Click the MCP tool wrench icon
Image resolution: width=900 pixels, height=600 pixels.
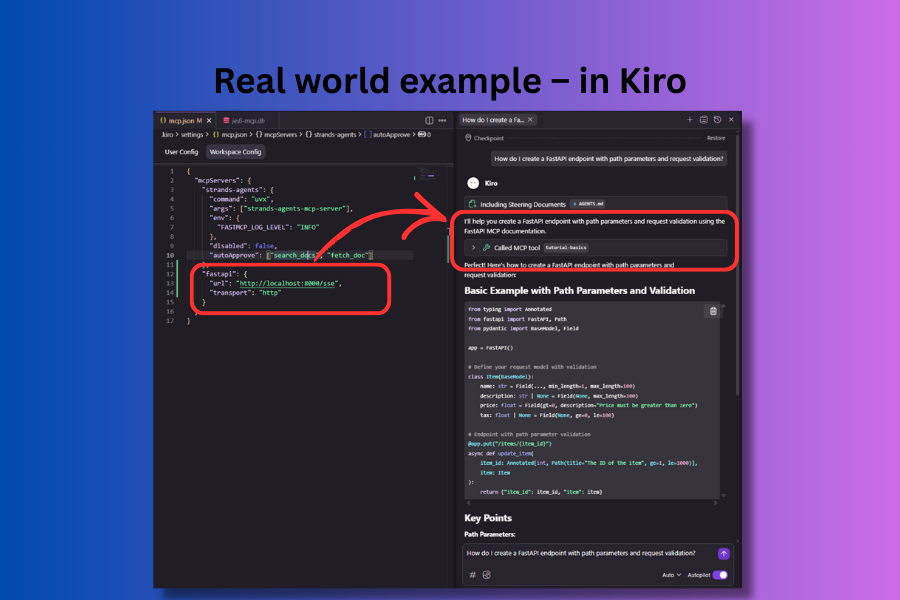pos(486,247)
